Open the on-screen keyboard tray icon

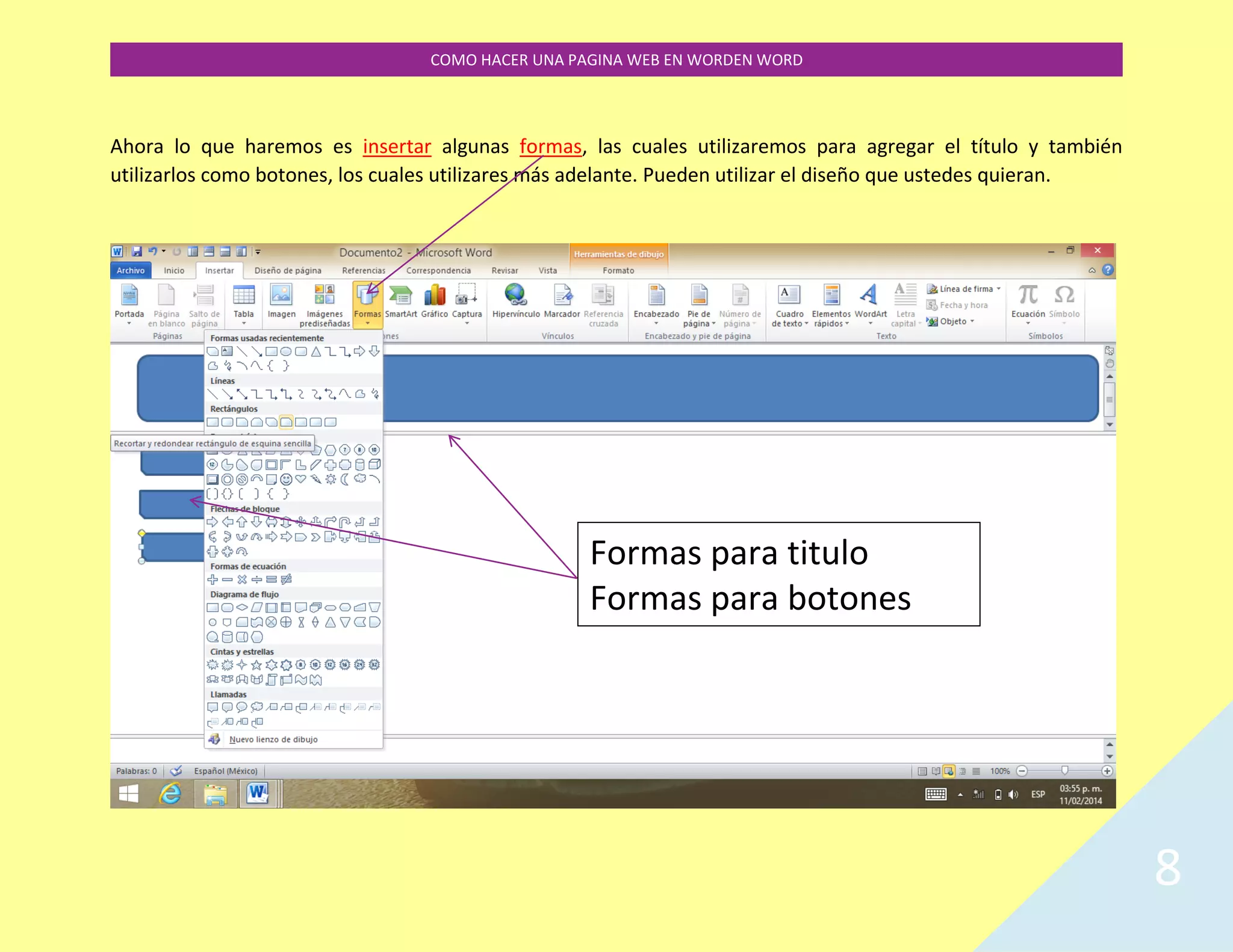pyautogui.click(x=936, y=794)
